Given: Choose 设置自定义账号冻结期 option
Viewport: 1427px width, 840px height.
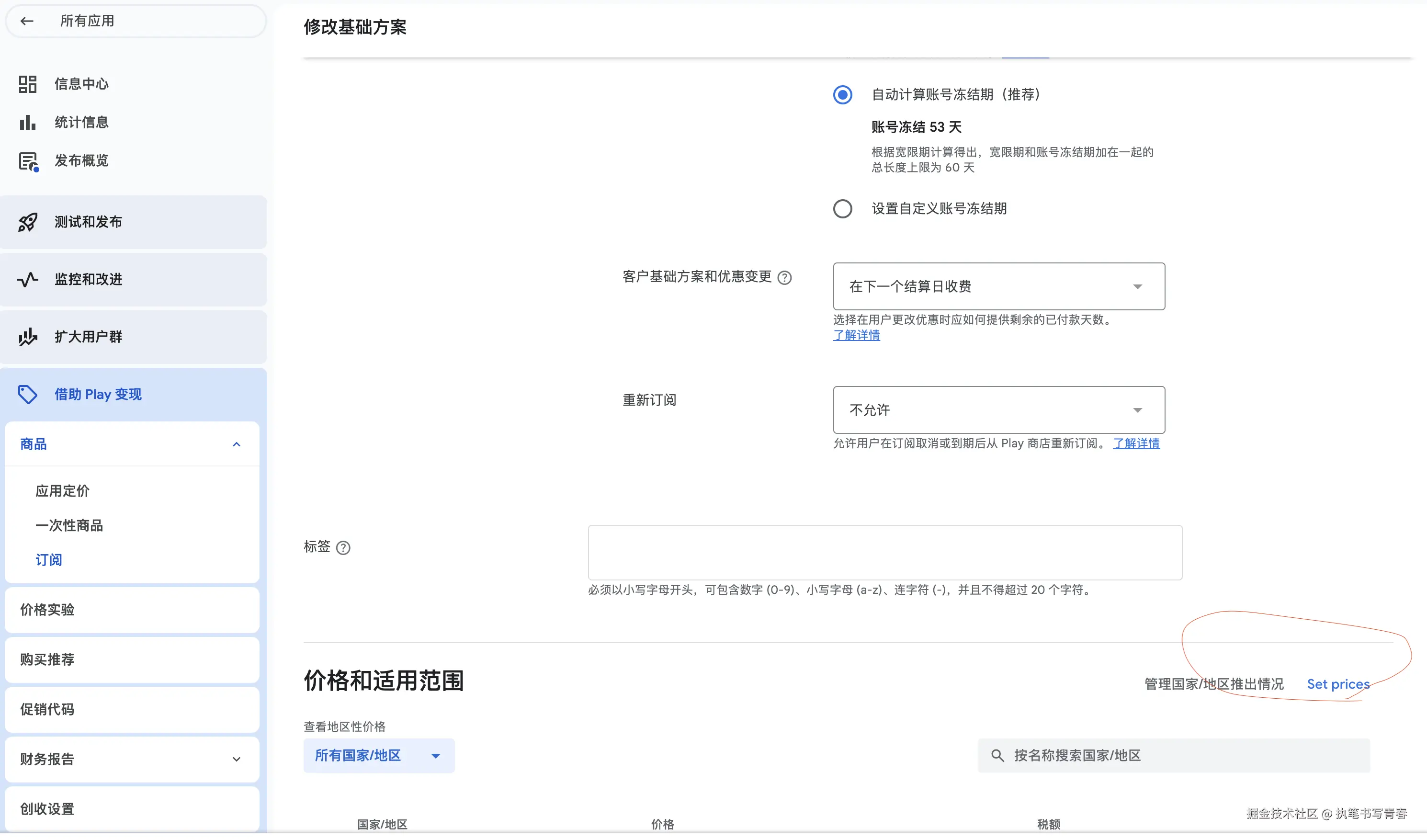Looking at the screenshot, I should (x=843, y=208).
